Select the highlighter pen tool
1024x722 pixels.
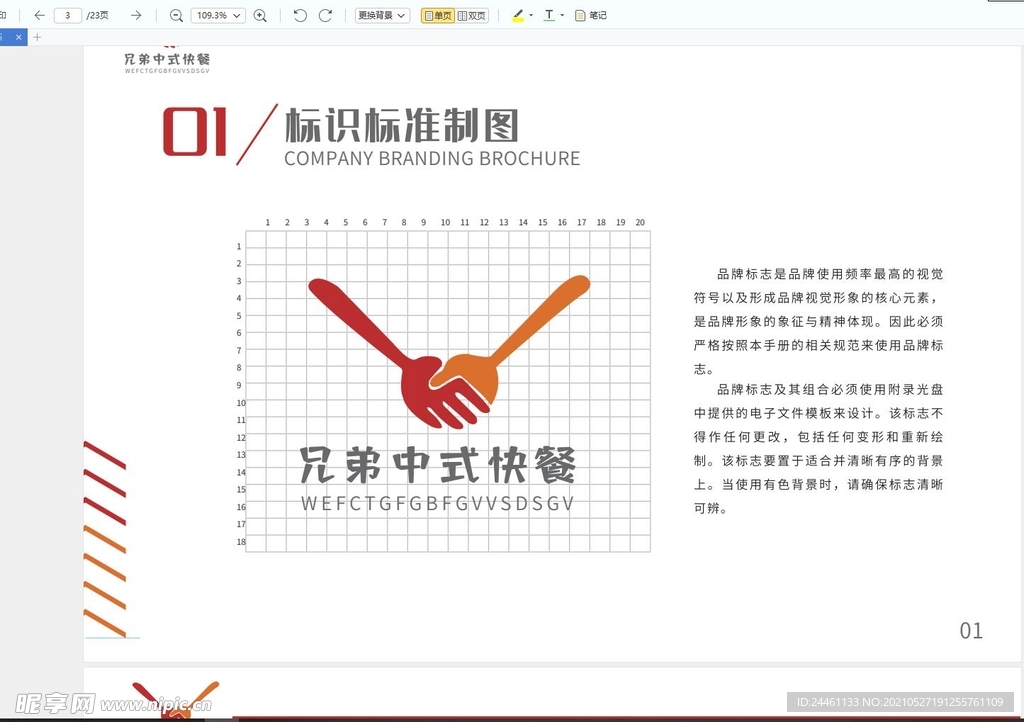(x=517, y=16)
